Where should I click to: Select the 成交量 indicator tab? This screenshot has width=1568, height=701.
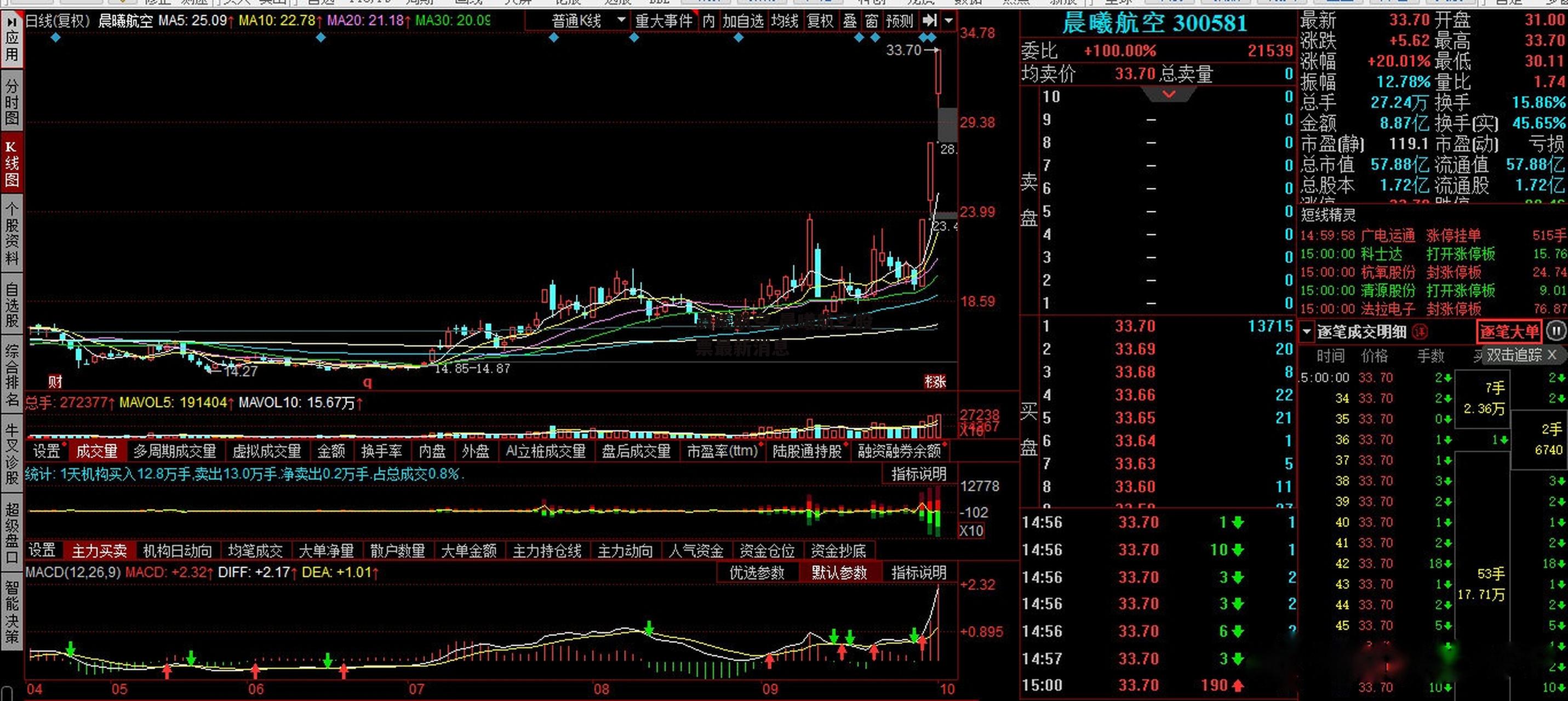96,451
